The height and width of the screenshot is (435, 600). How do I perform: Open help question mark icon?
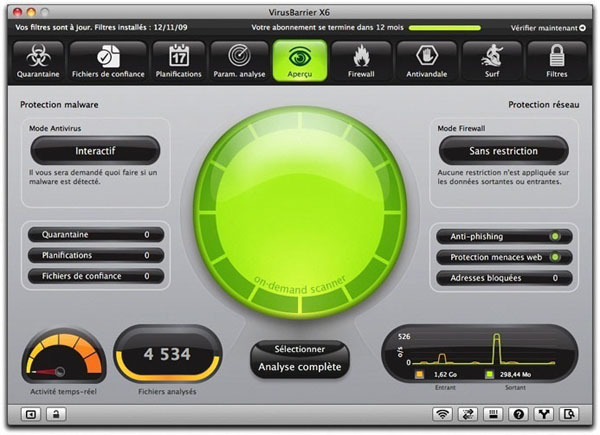pos(518,414)
